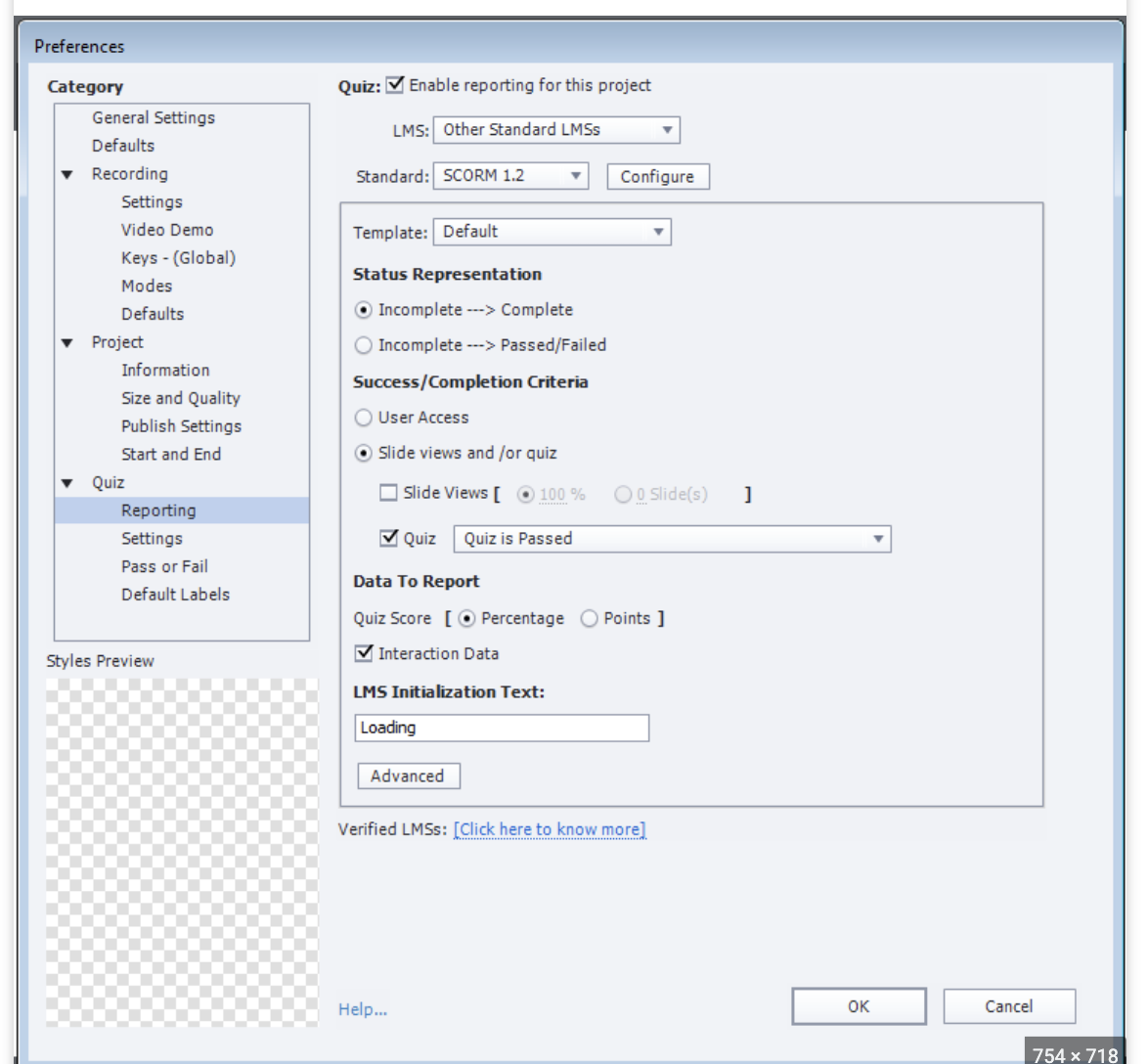Click the Configure button

[657, 177]
